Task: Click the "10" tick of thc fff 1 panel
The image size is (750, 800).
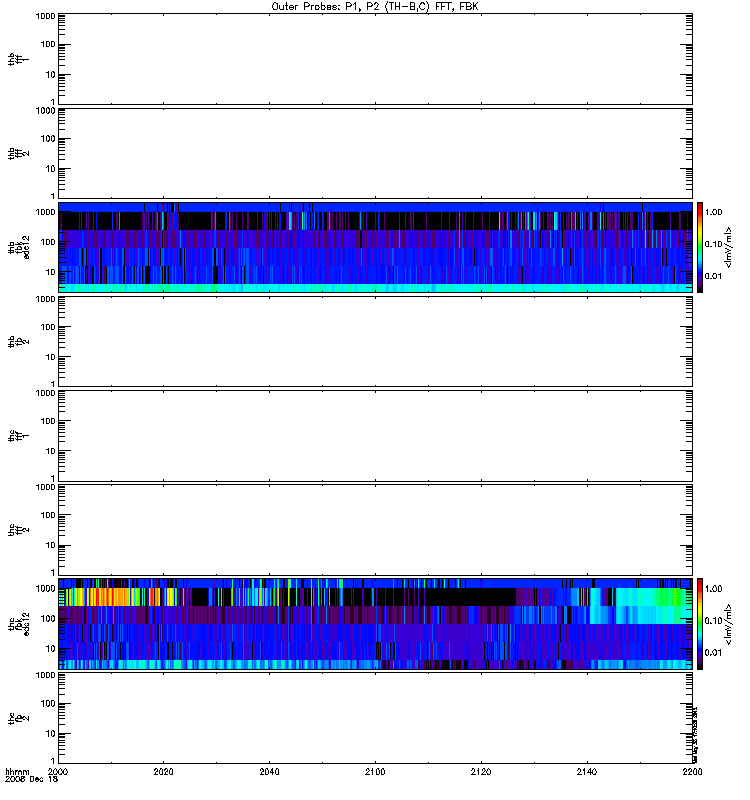Action: tap(51, 452)
